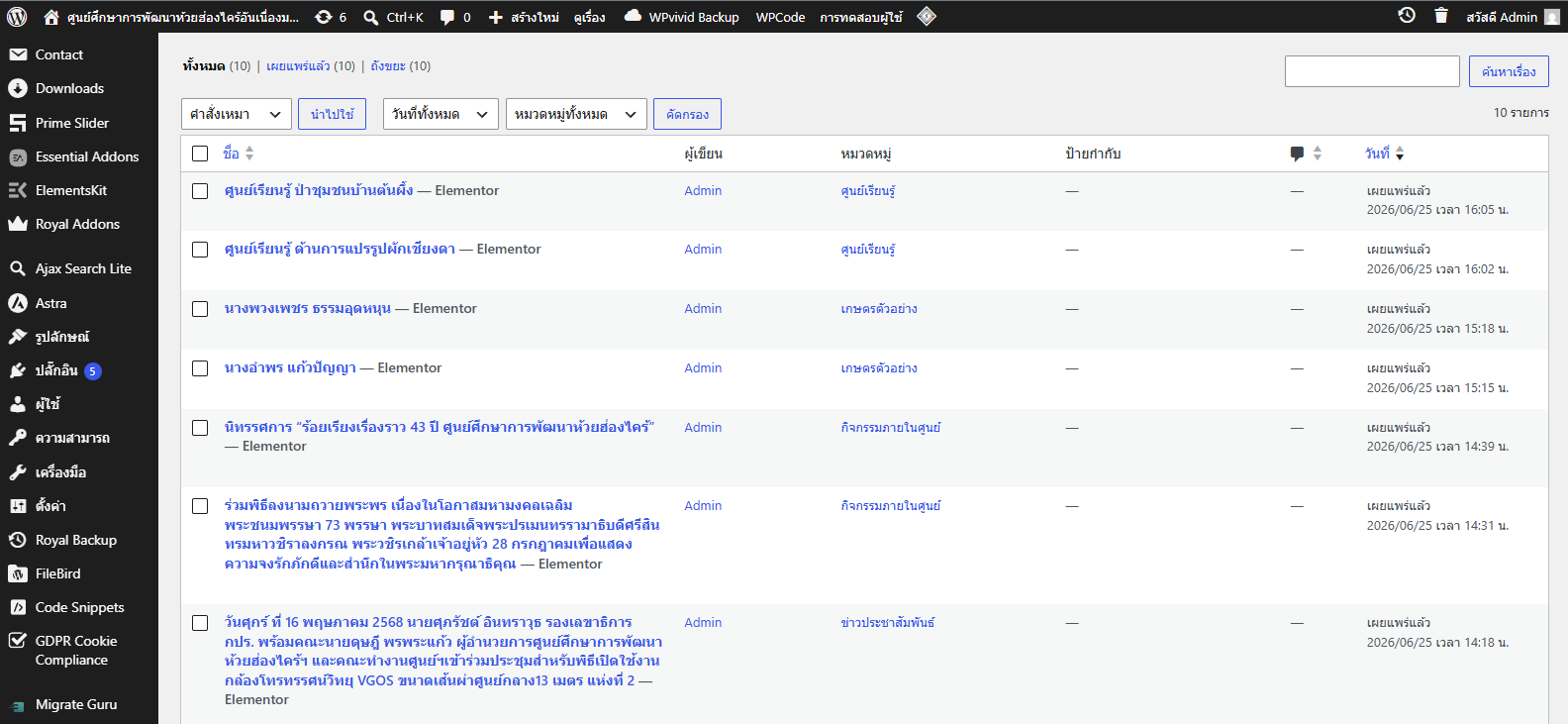Sort posts by comments column icon
Image resolution: width=1568 pixels, height=724 pixels.
coord(1306,154)
